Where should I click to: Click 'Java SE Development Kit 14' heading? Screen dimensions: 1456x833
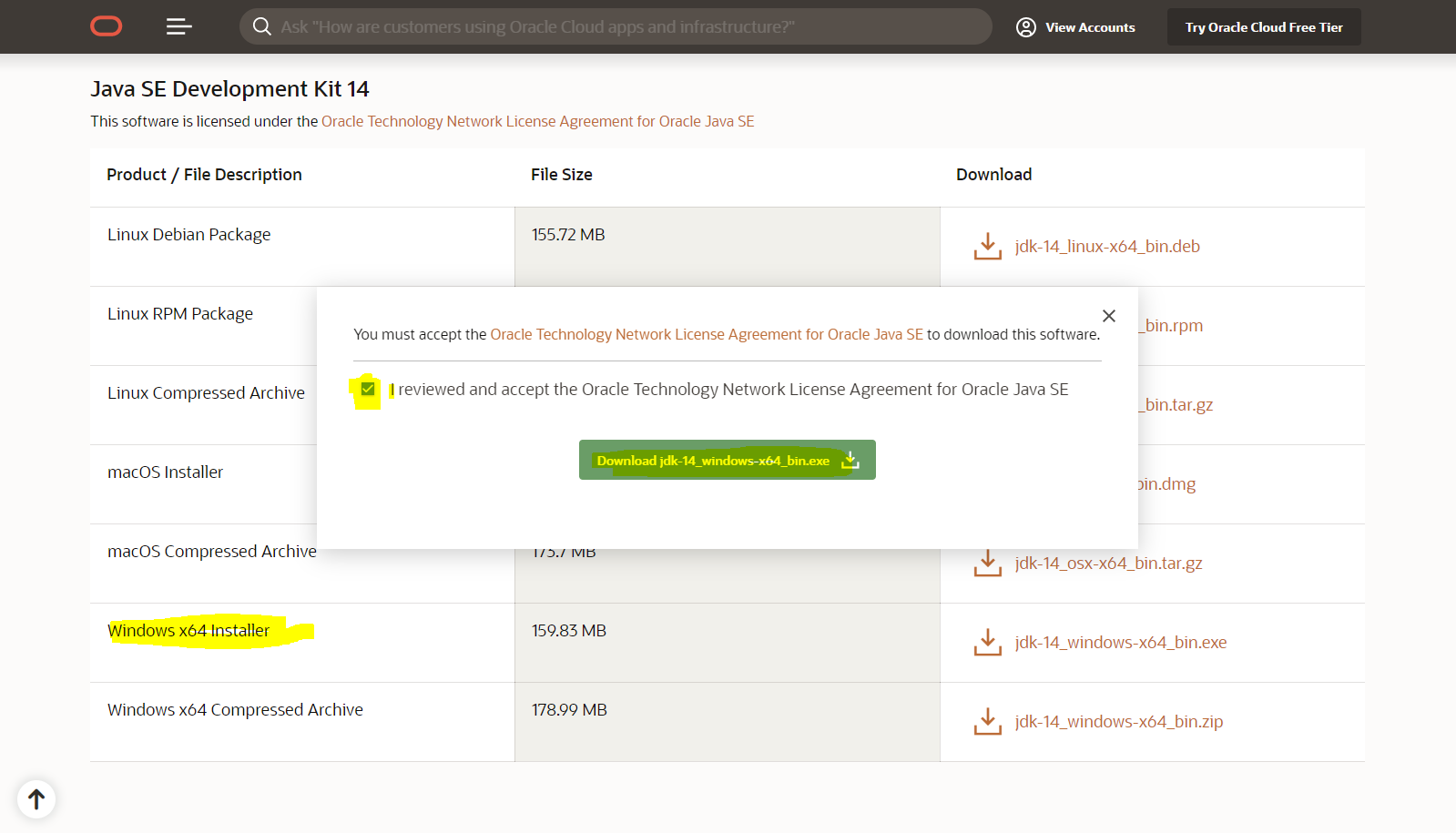click(x=229, y=88)
